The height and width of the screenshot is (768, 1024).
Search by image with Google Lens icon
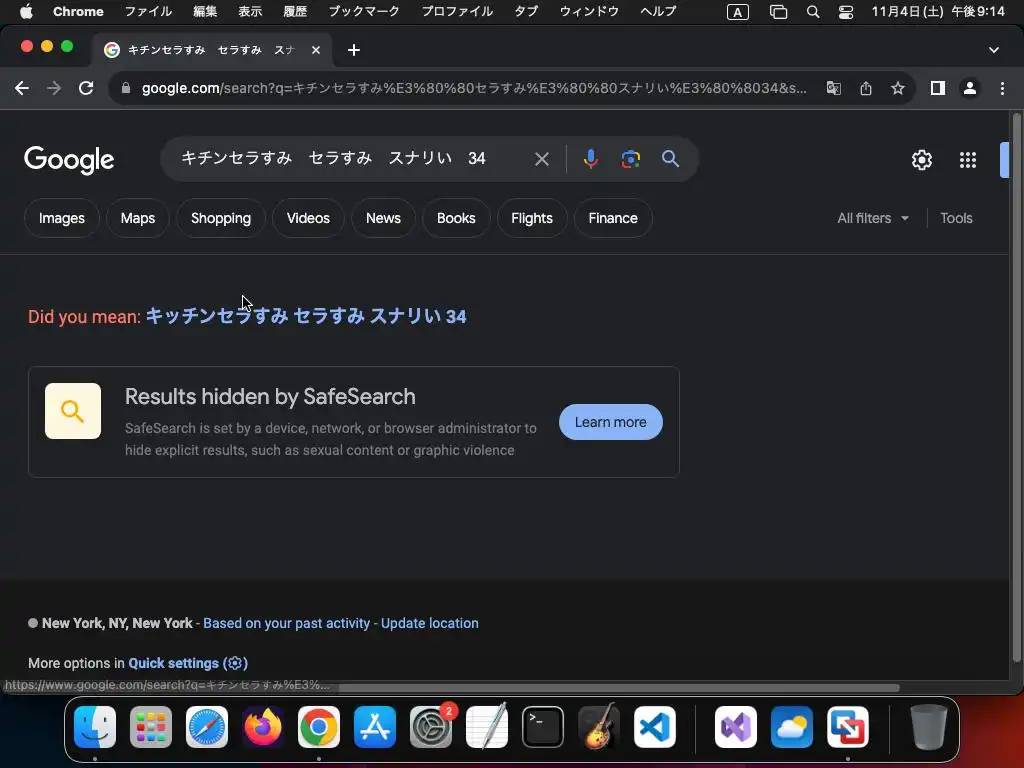630,159
